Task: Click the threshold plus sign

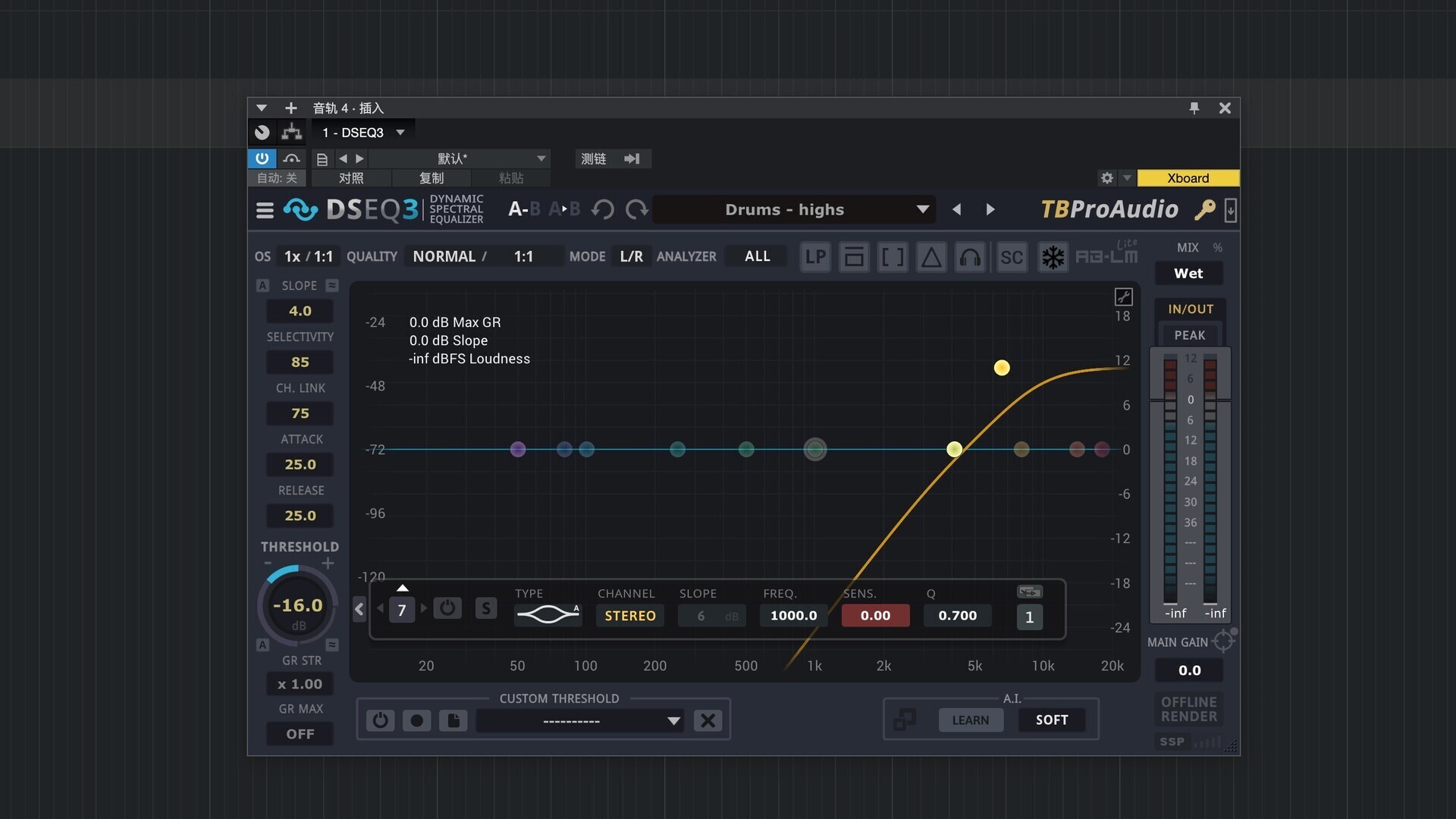Action: point(328,563)
